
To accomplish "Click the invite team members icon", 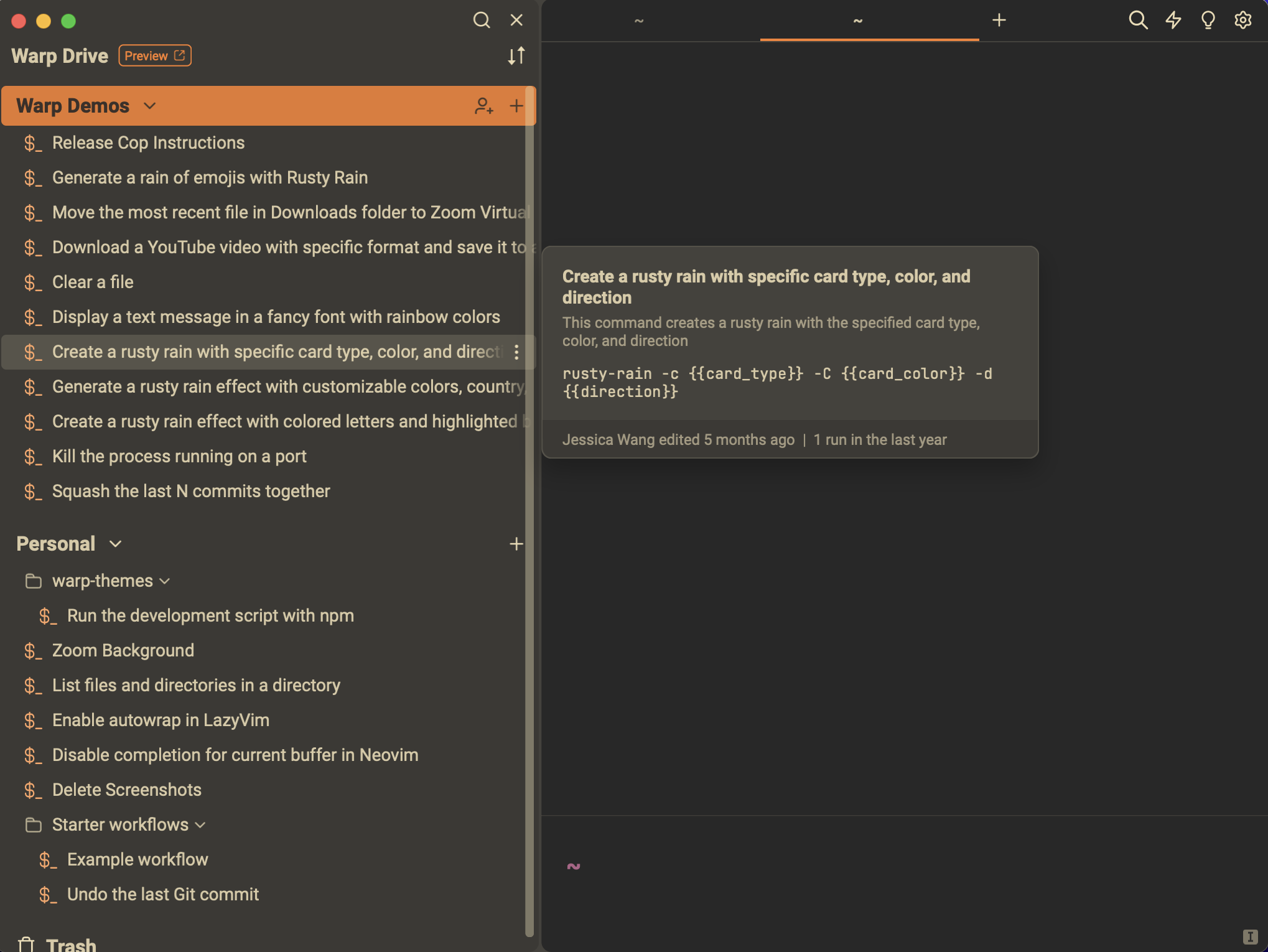I will [483, 106].
